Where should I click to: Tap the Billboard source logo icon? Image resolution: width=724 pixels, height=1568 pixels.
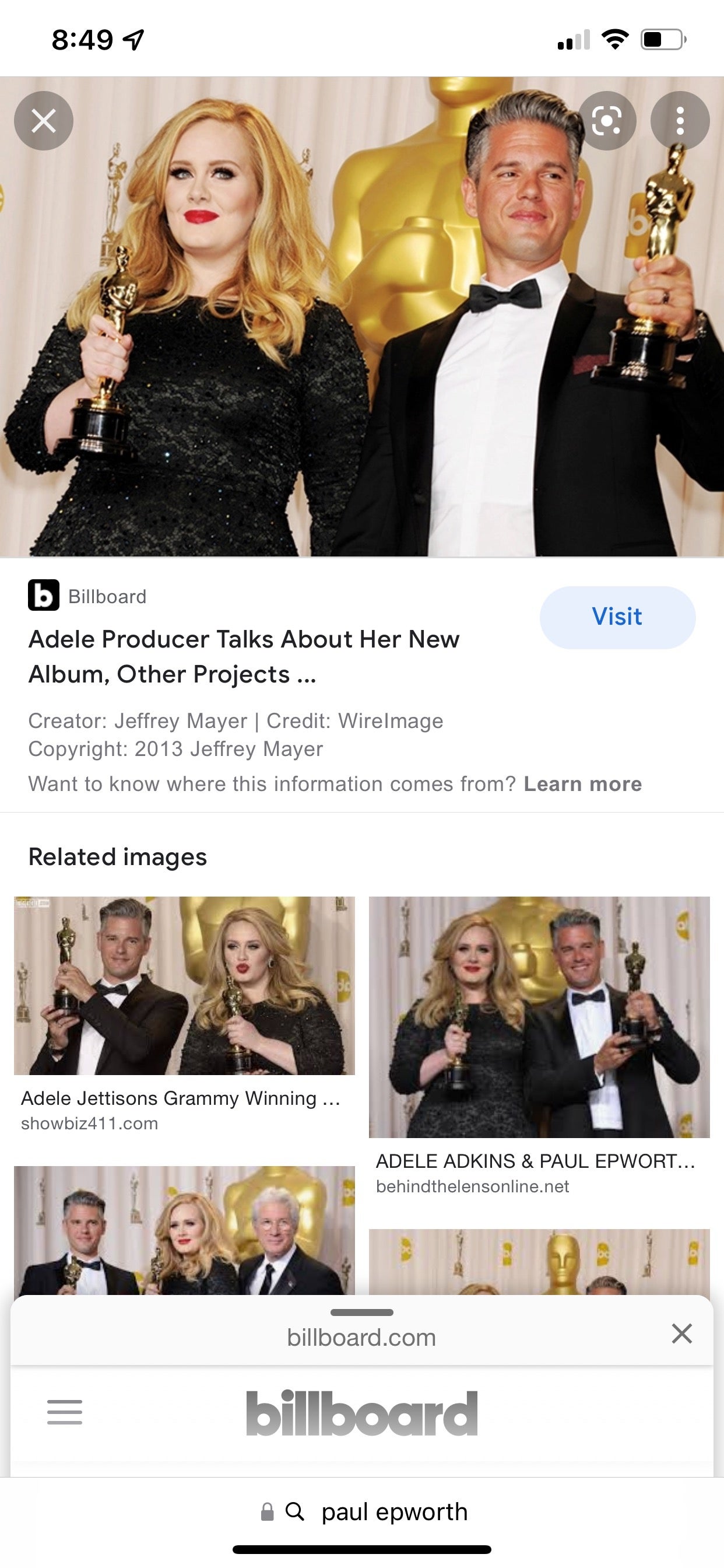44,596
